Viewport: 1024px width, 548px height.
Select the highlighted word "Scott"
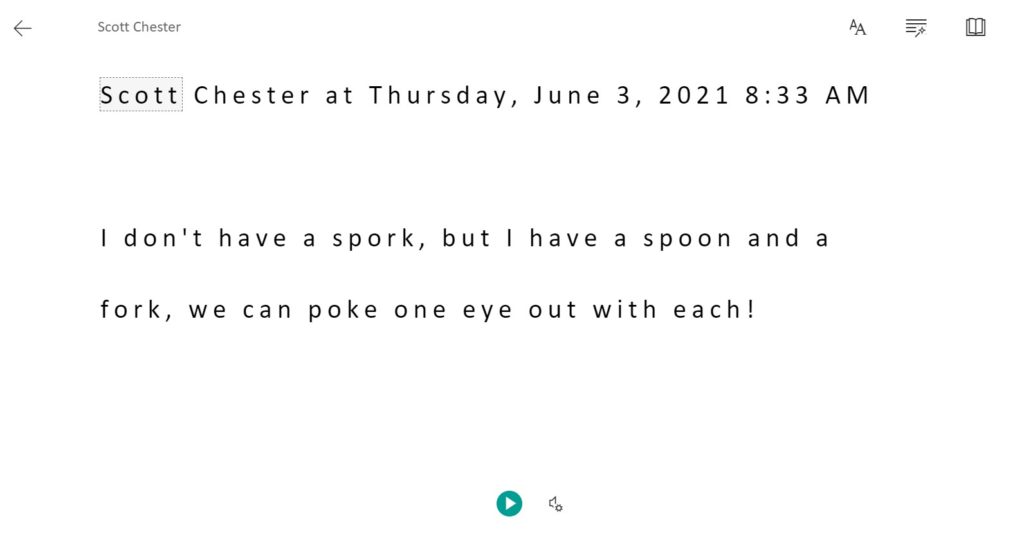[x=140, y=95]
